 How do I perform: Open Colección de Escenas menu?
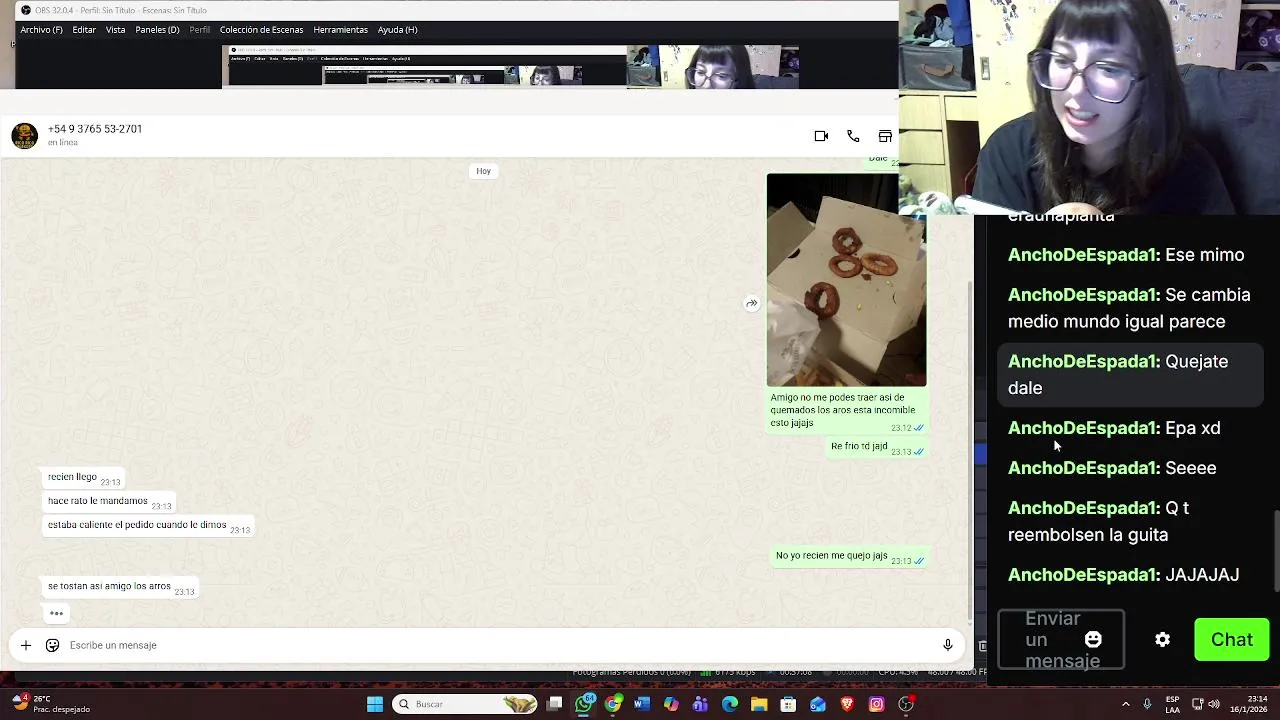click(x=261, y=30)
